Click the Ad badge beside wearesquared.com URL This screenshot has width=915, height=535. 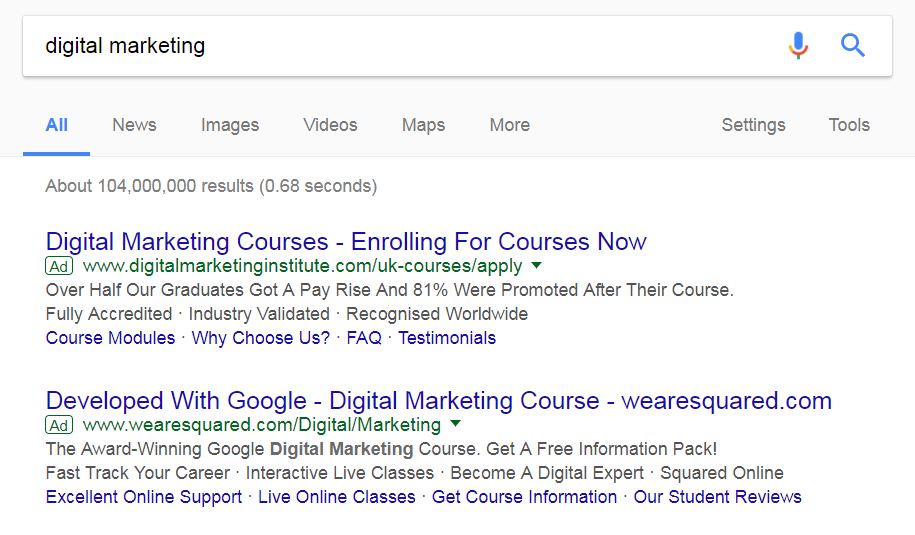[59, 425]
